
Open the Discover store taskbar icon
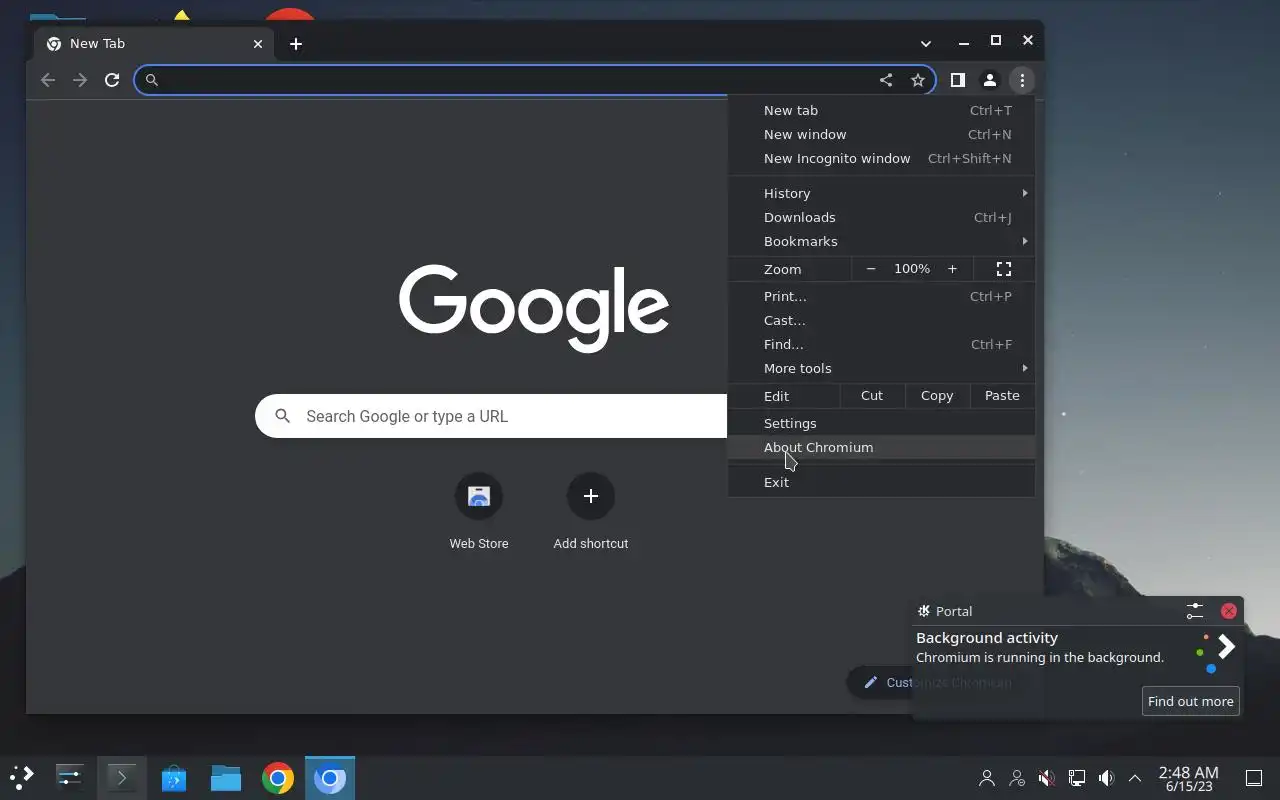click(174, 777)
